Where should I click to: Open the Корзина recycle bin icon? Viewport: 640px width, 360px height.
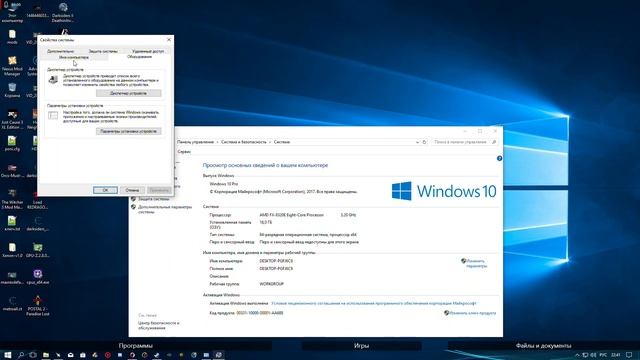point(12,90)
